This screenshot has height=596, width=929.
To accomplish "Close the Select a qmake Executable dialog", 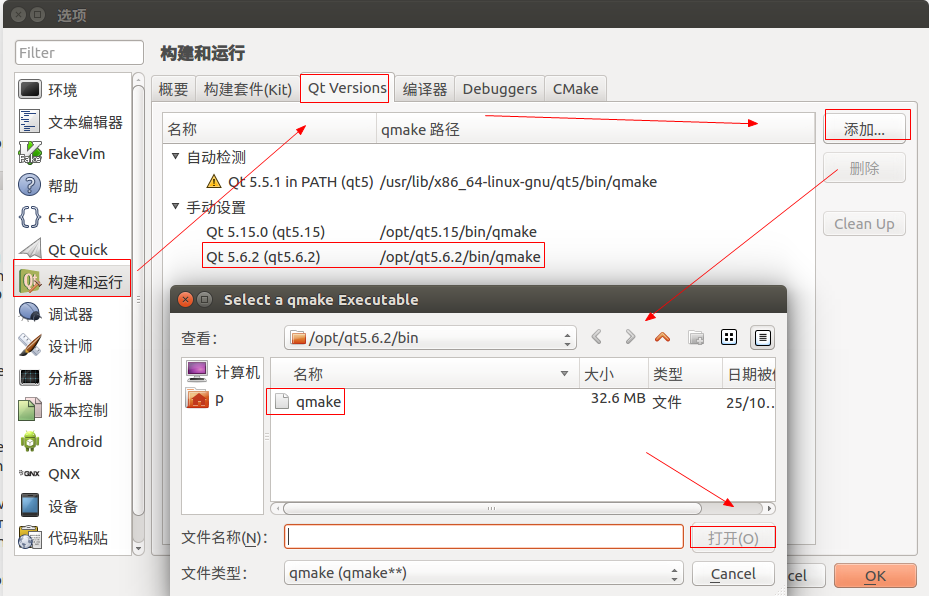I will coord(185,299).
